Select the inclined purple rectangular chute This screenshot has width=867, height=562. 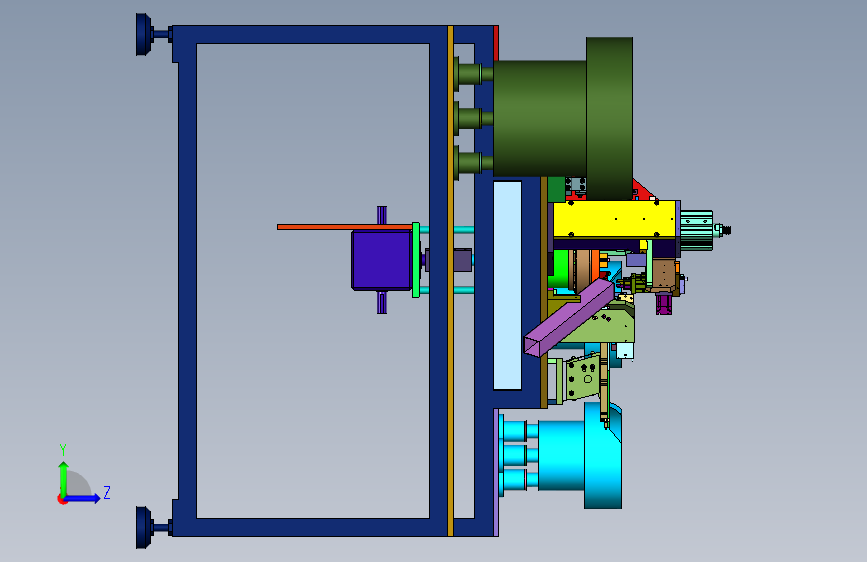click(570, 318)
